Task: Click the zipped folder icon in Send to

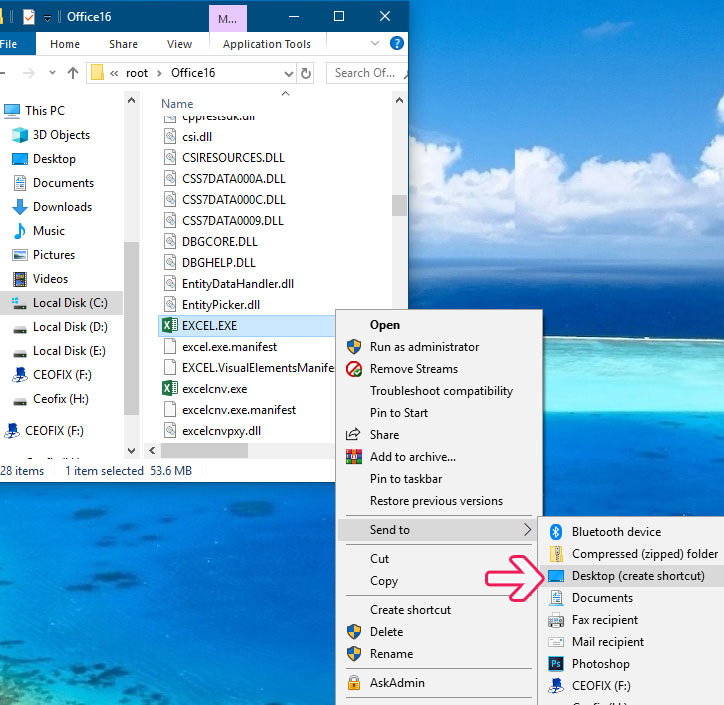Action: point(556,554)
